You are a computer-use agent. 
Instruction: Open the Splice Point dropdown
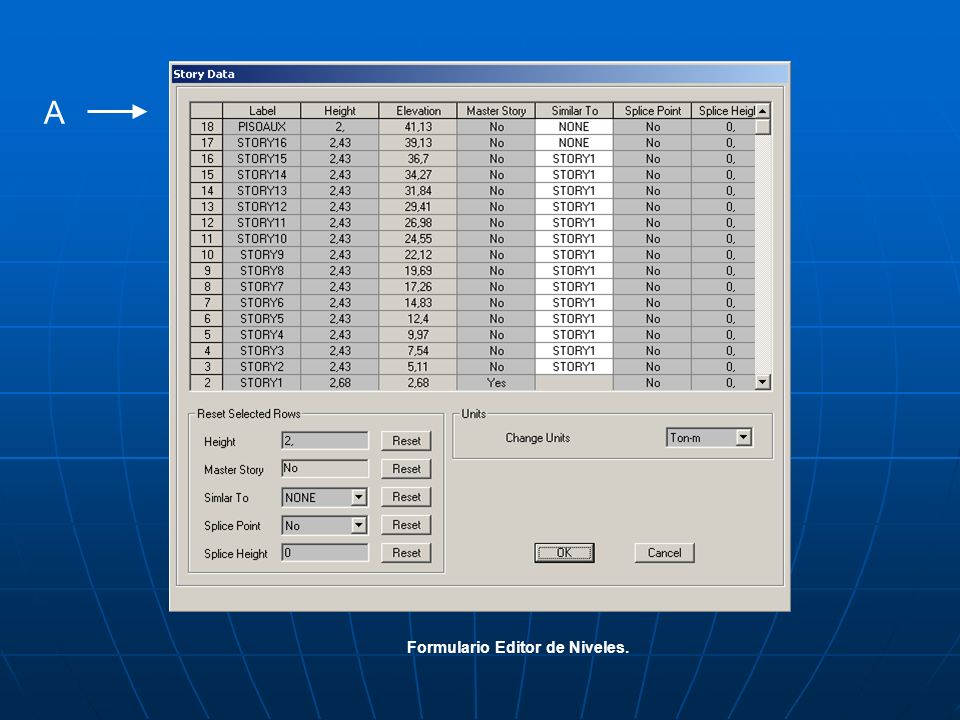[359, 525]
